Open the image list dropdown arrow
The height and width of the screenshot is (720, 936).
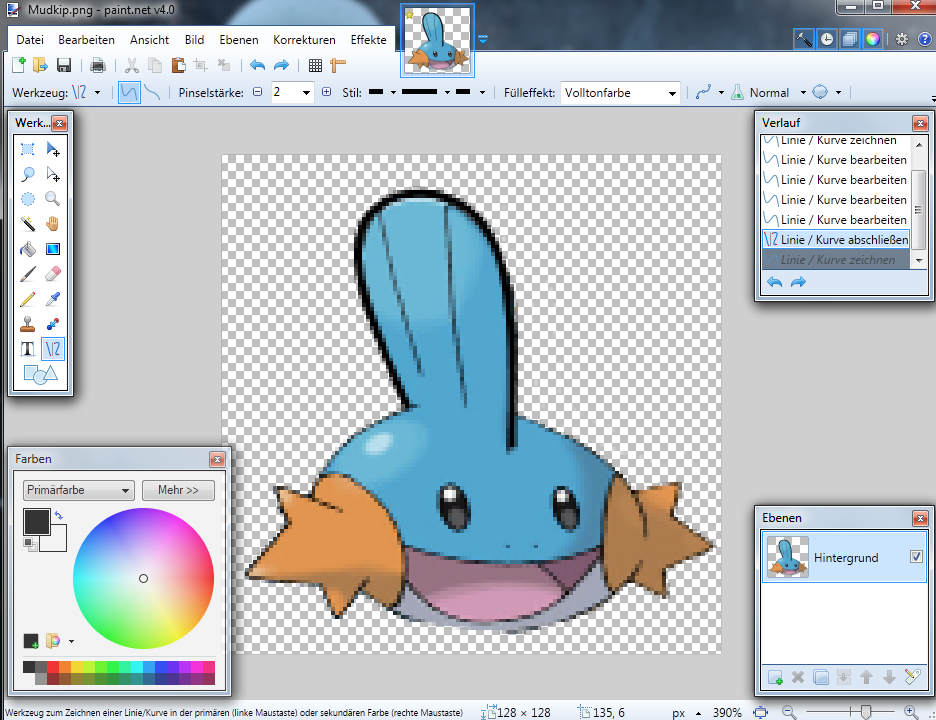pos(483,39)
